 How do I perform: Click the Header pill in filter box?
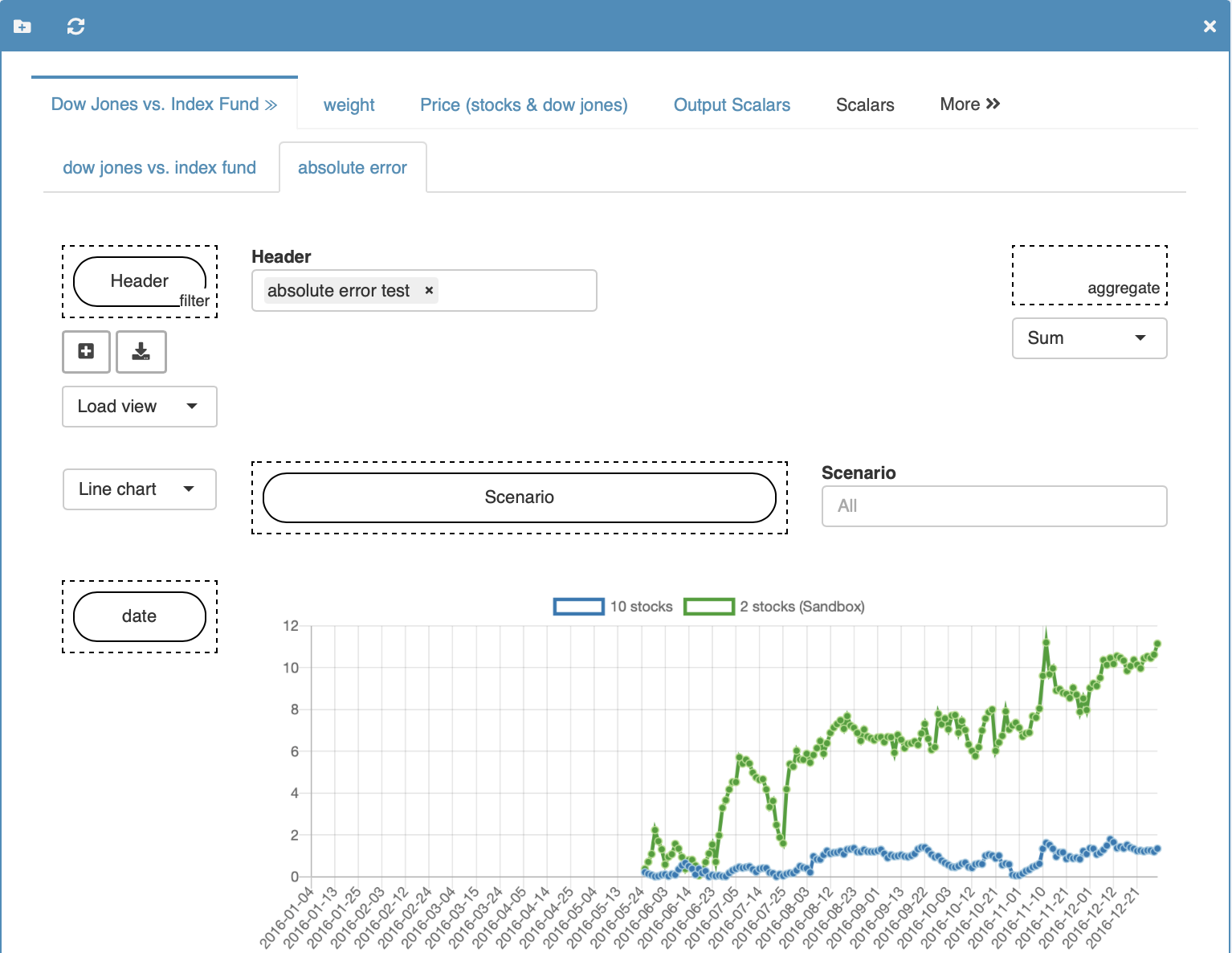tap(140, 281)
